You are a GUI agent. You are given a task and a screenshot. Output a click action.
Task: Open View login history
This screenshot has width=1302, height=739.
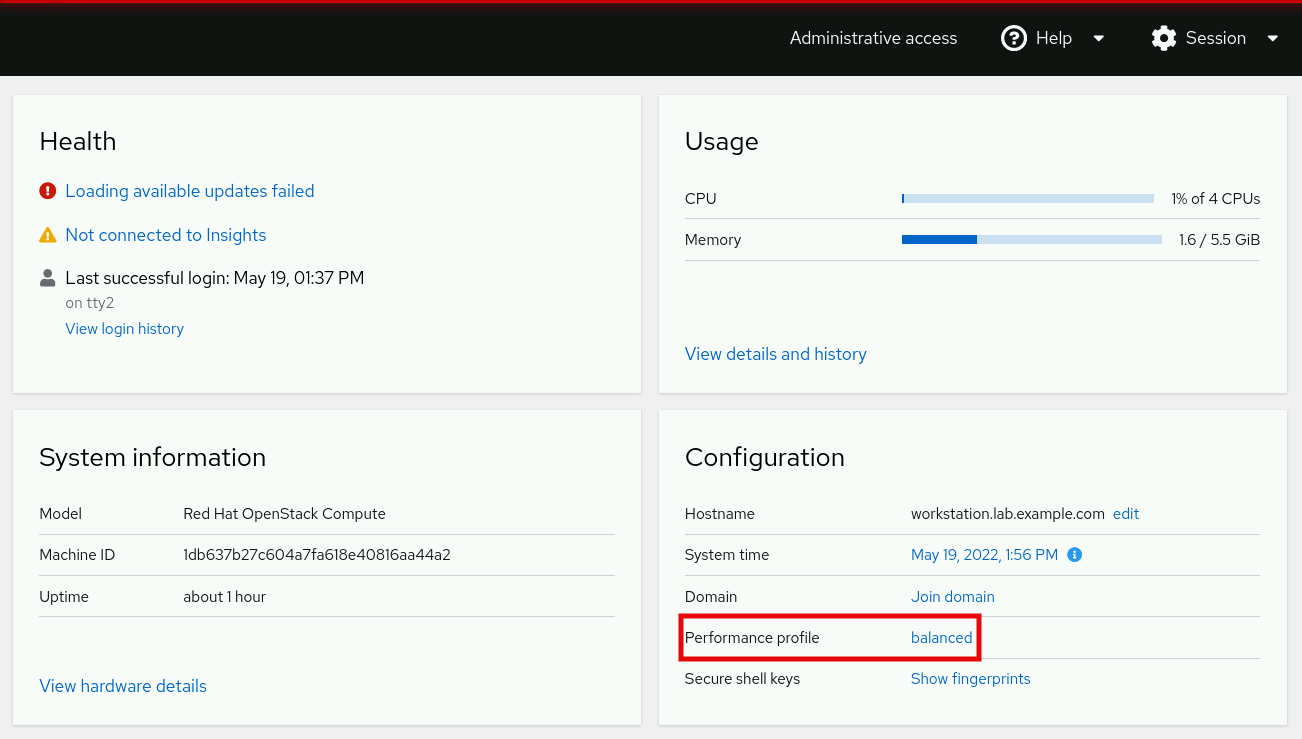125,329
